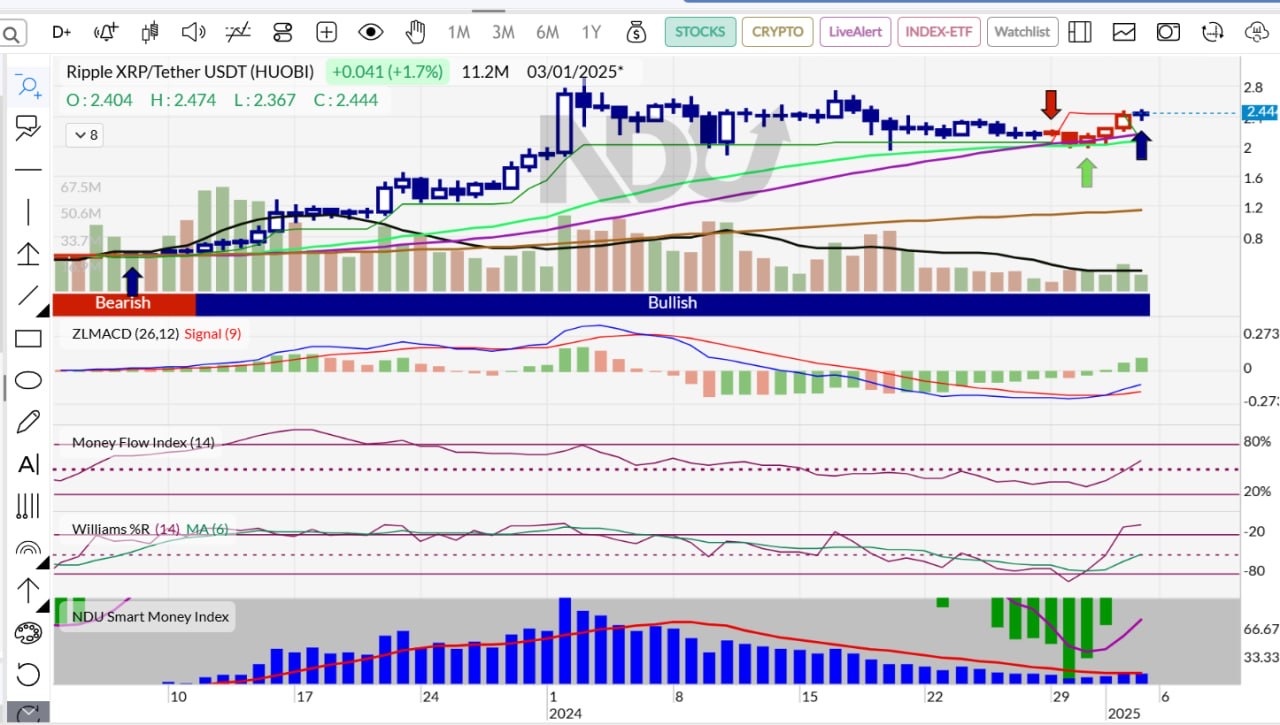This screenshot has width=1280, height=725.
Task: Set chart range to 1Y
Action: tap(591, 32)
